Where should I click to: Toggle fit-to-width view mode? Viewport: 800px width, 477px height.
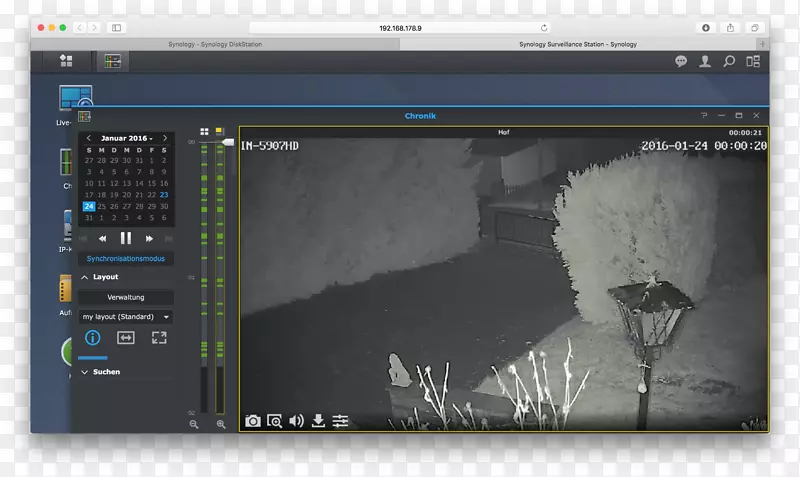(x=125, y=338)
